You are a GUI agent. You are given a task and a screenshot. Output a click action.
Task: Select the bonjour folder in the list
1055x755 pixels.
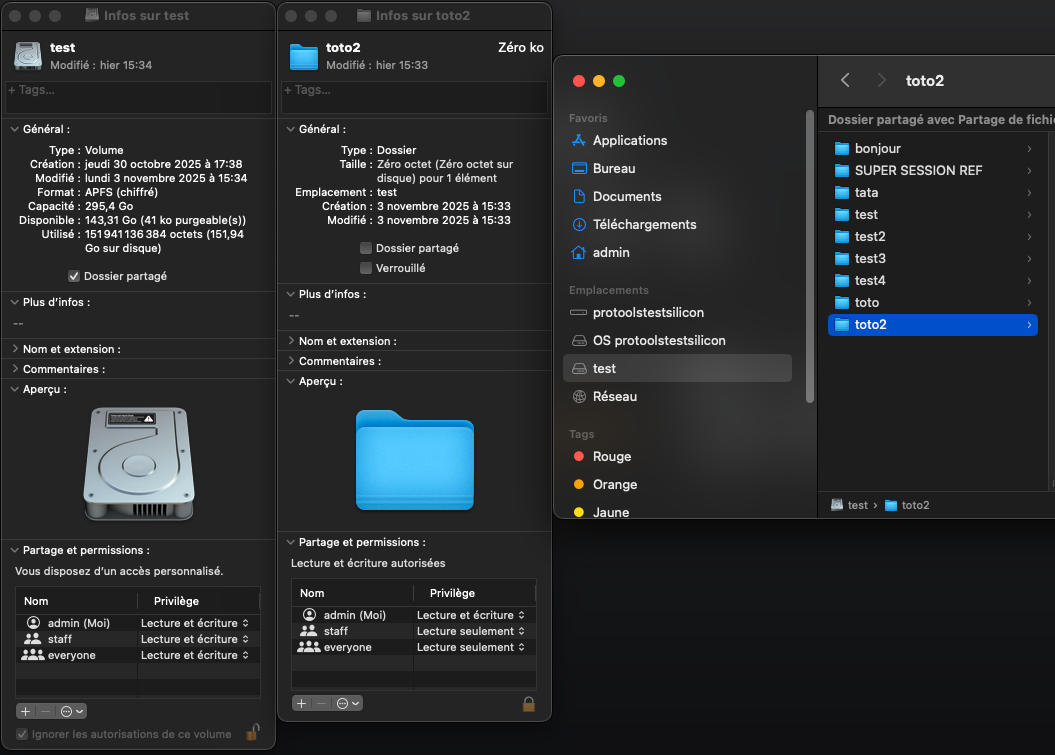point(877,149)
